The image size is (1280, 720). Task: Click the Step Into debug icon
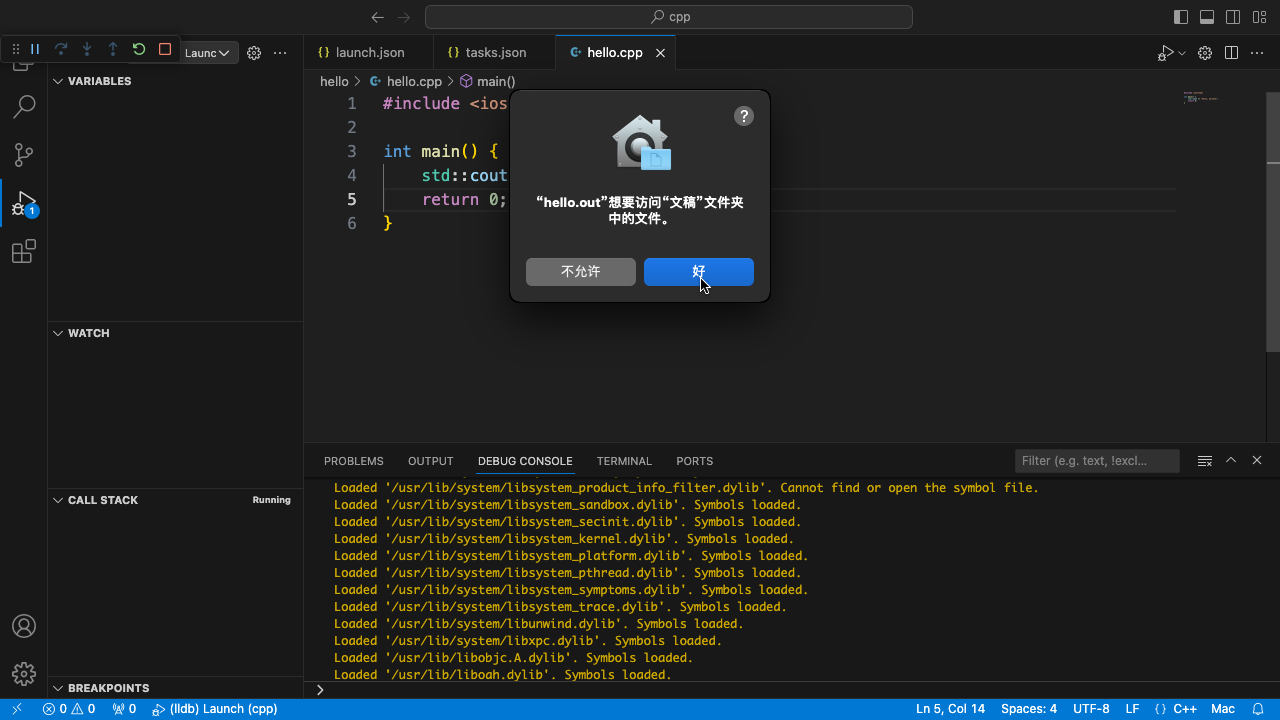pyautogui.click(x=87, y=49)
